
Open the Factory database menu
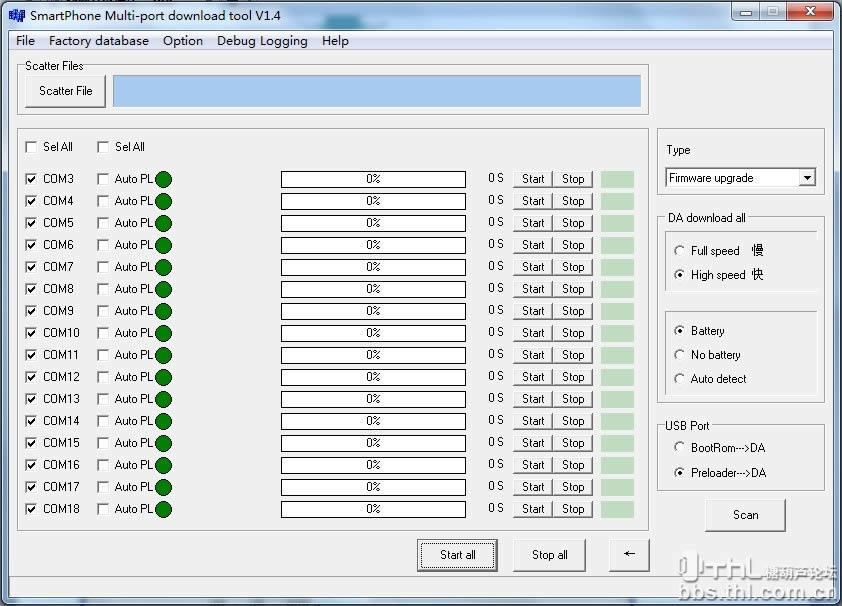point(98,41)
